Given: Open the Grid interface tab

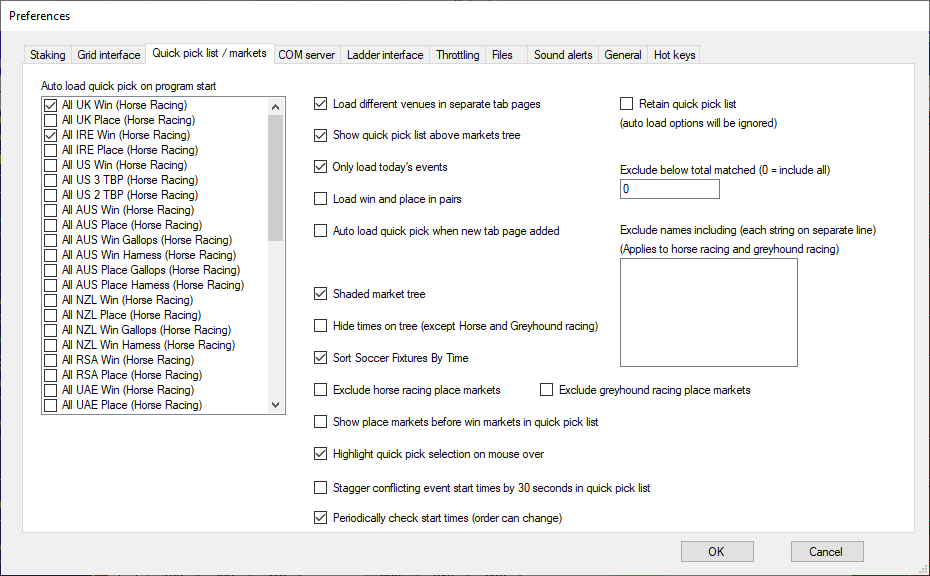Looking at the screenshot, I should coord(109,55).
